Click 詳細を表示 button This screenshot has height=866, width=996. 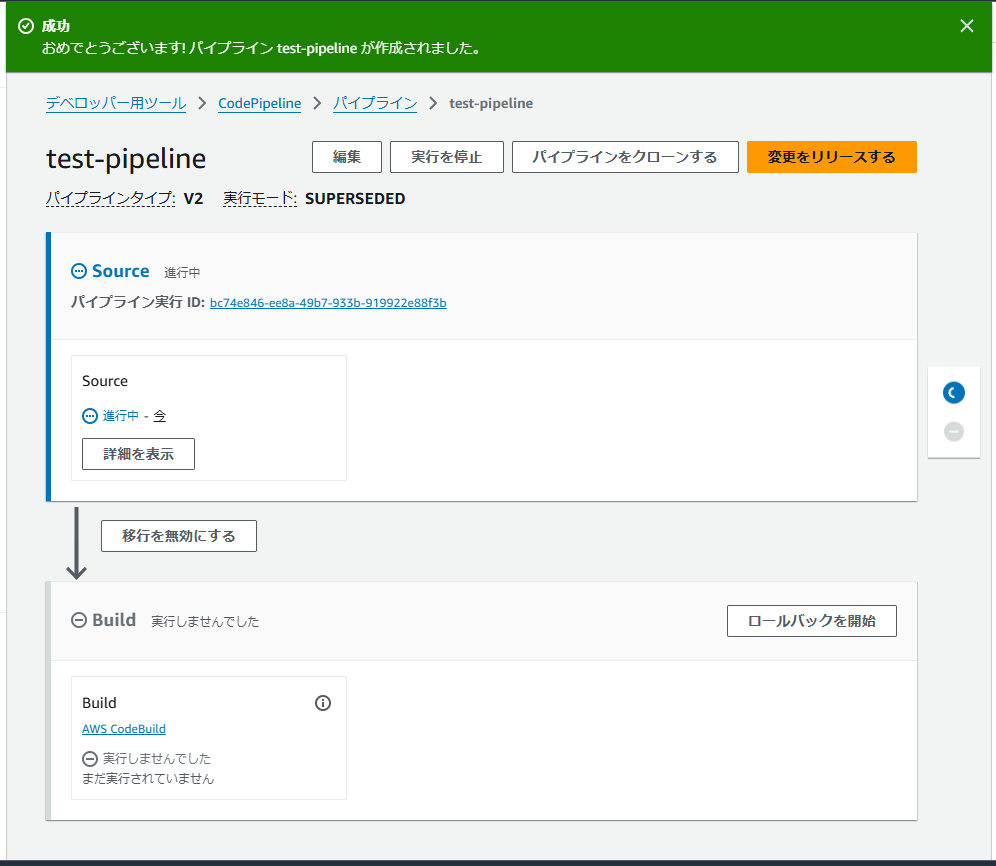(x=138, y=454)
